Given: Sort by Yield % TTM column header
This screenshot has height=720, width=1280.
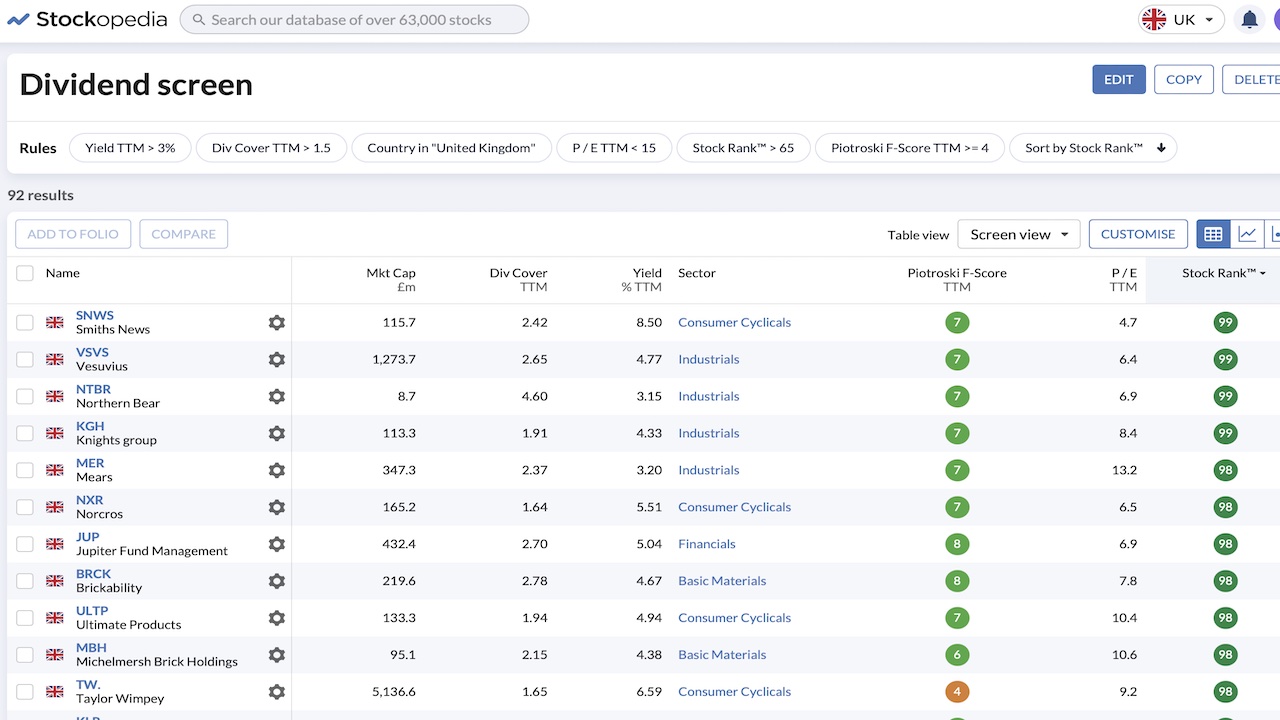Looking at the screenshot, I should point(641,279).
